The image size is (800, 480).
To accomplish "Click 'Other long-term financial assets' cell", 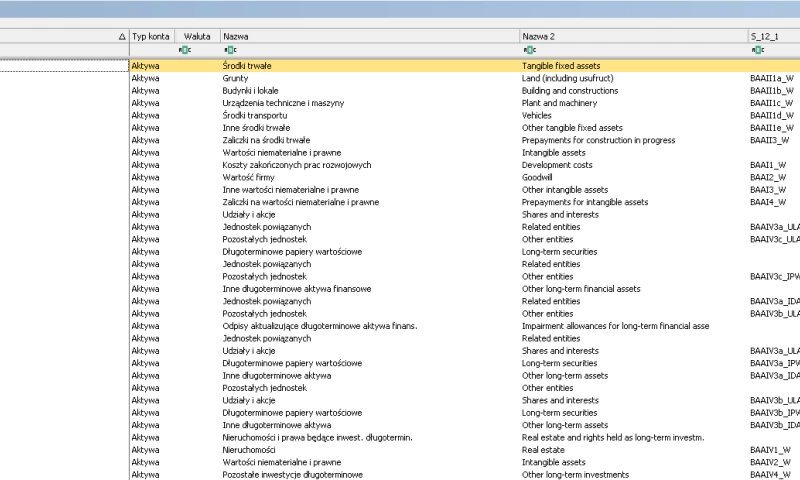I will tap(581, 289).
